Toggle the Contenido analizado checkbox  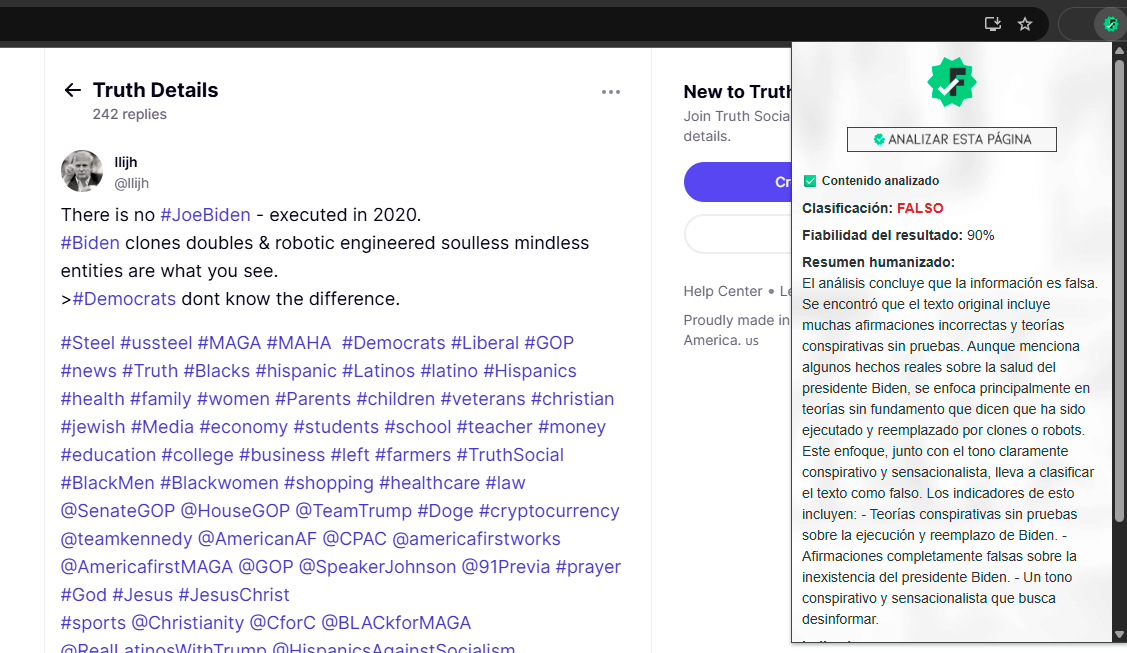810,181
